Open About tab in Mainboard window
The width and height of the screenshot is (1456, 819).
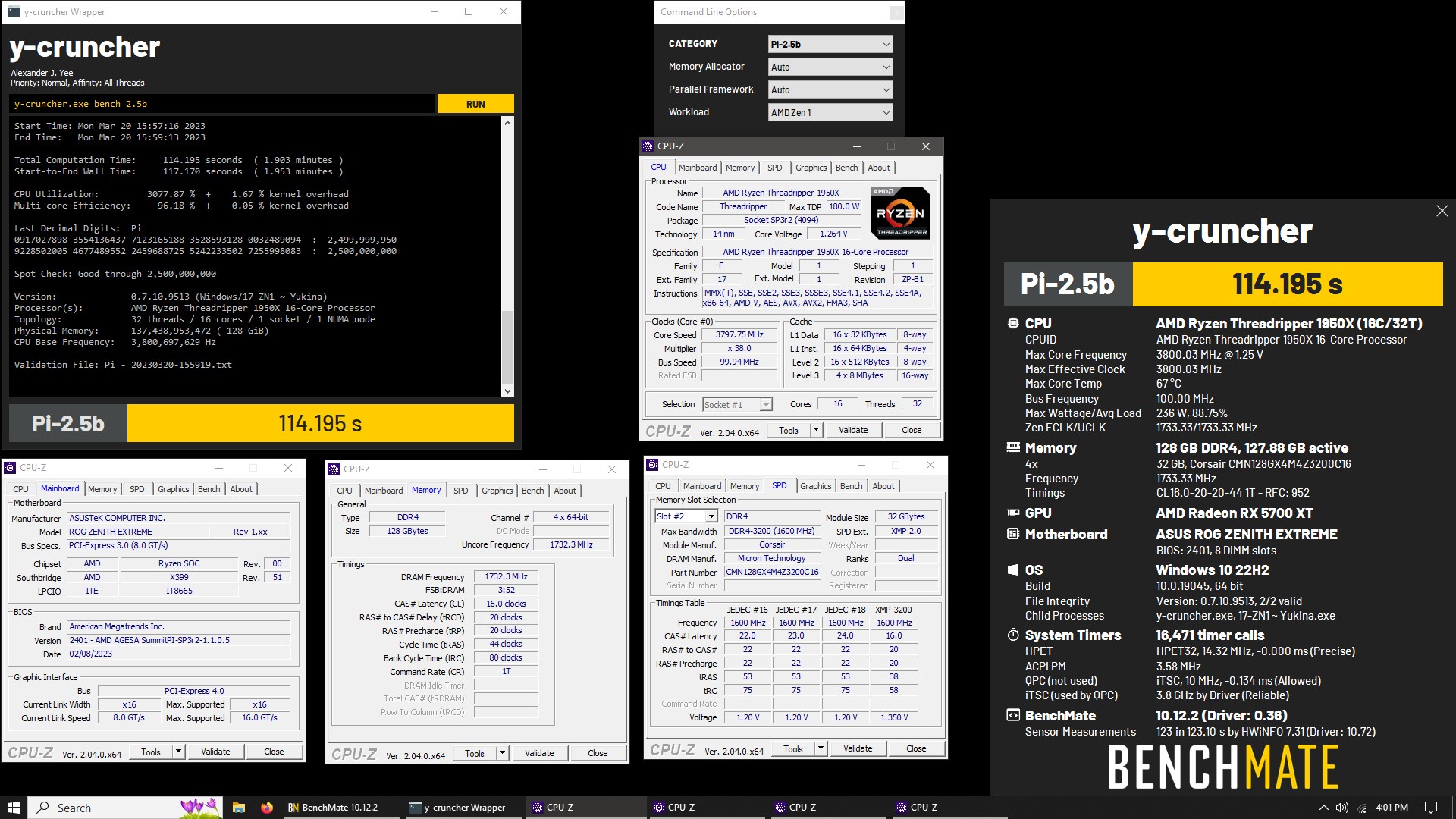pos(241,489)
